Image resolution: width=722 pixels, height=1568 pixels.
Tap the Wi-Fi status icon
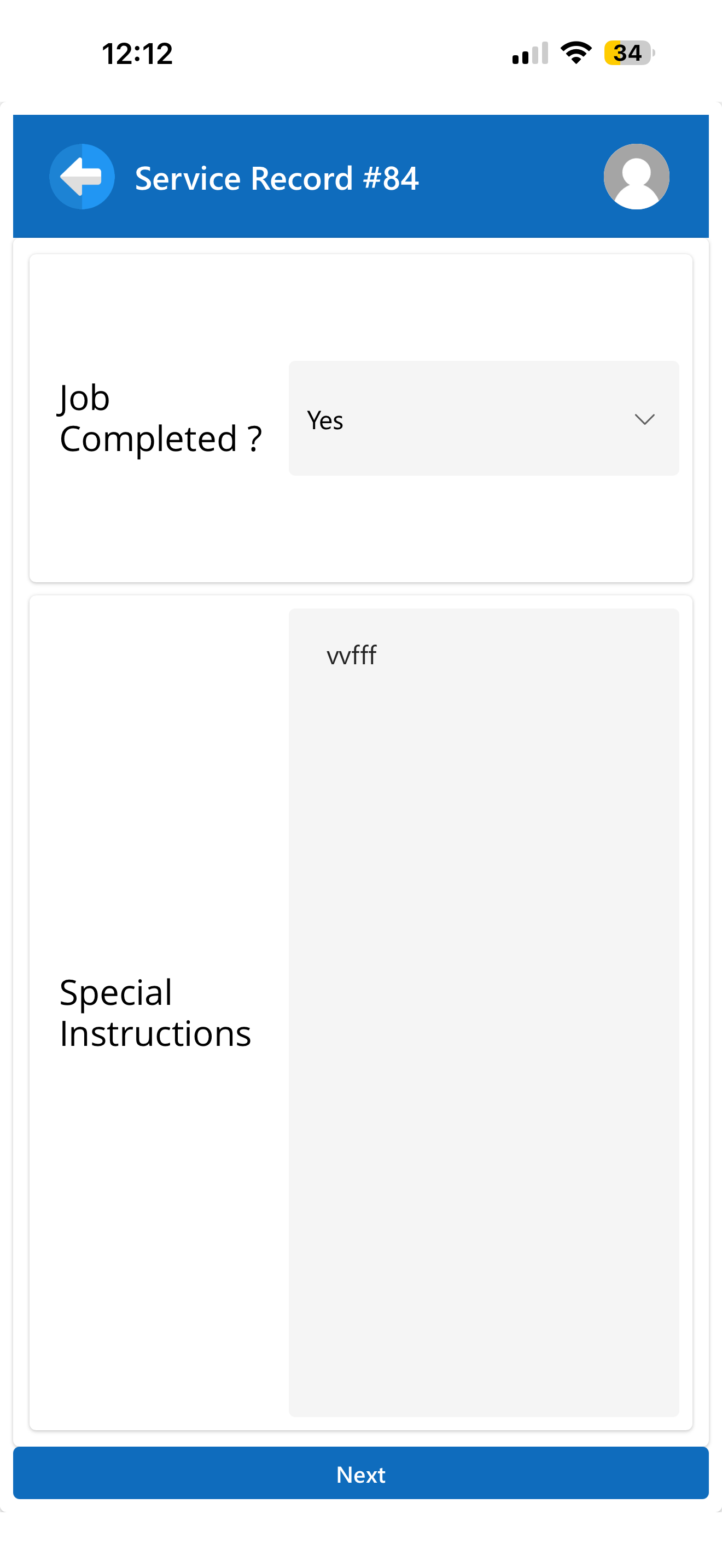(575, 53)
